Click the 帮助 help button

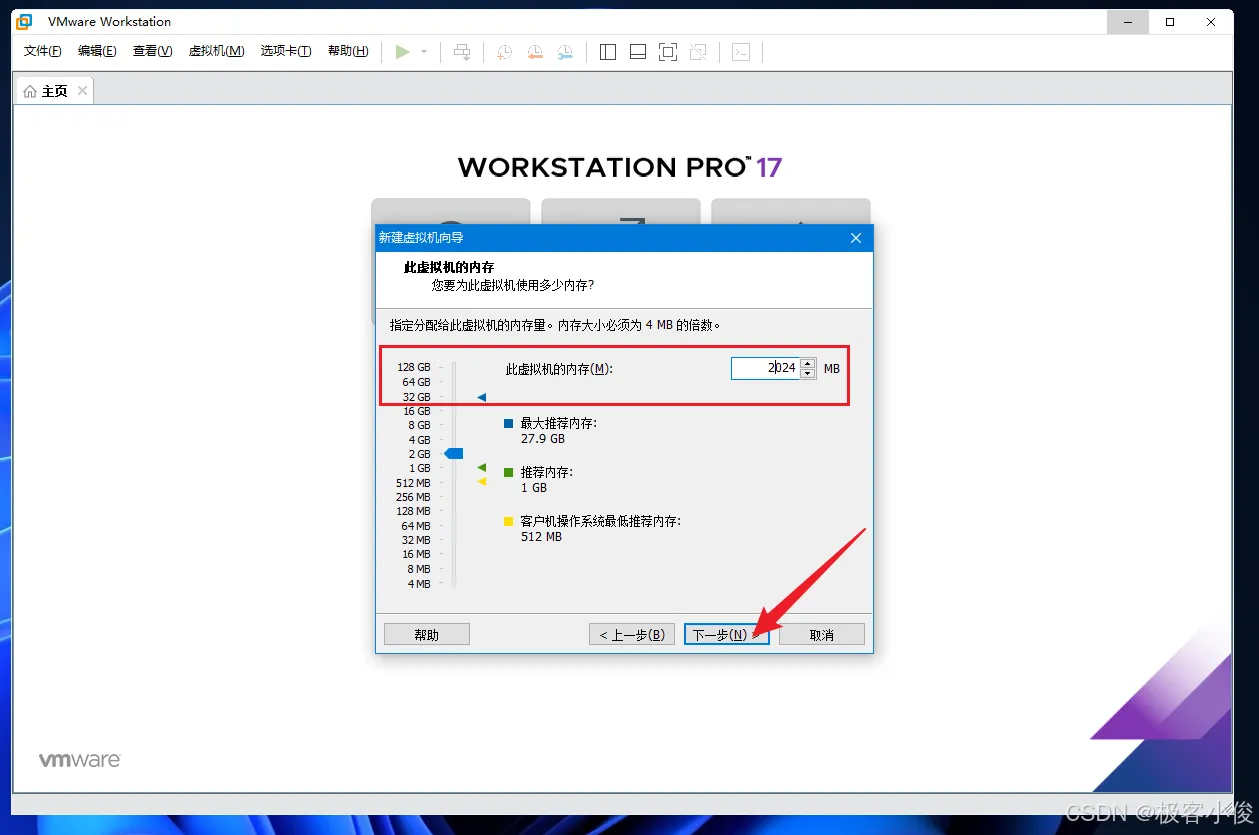427,634
